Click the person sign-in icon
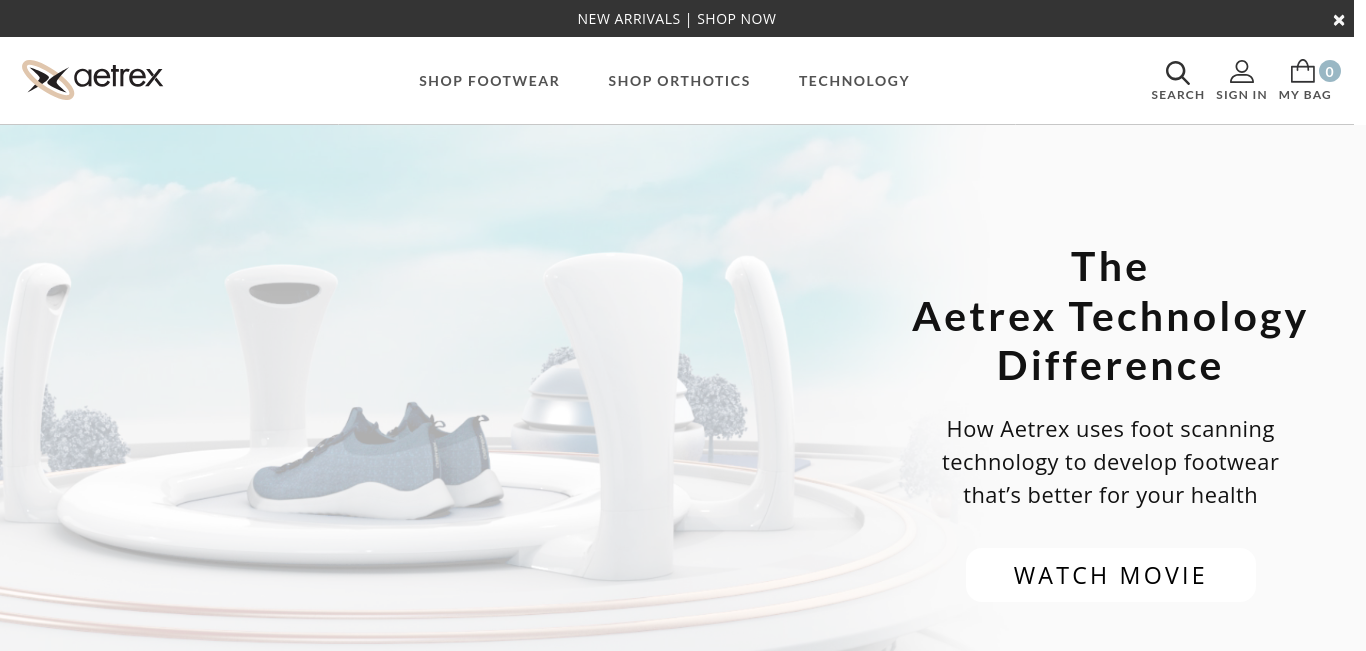The width and height of the screenshot is (1366, 651). [1241, 72]
